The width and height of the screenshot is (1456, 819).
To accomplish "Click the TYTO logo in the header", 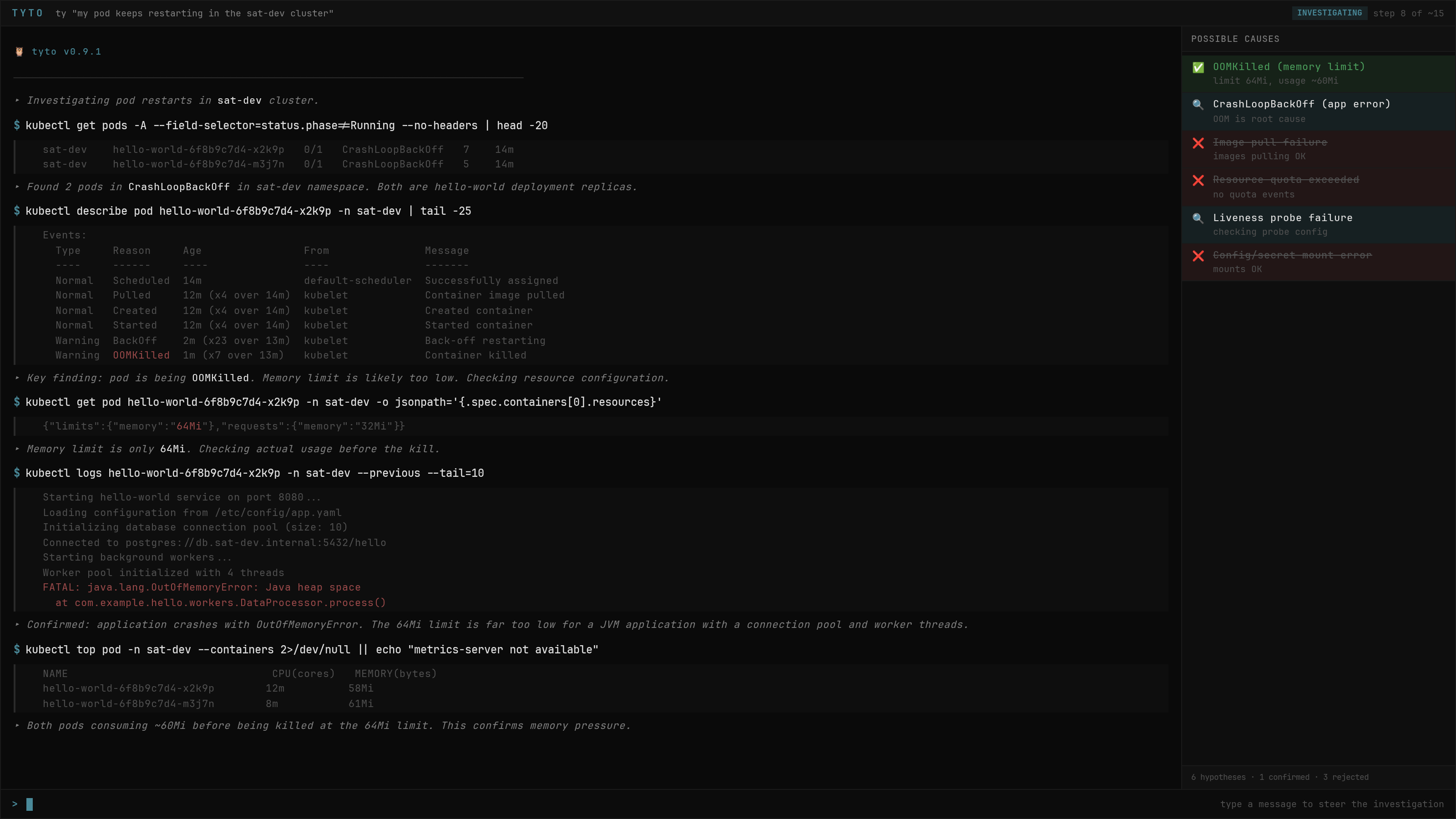I will pos(27,13).
